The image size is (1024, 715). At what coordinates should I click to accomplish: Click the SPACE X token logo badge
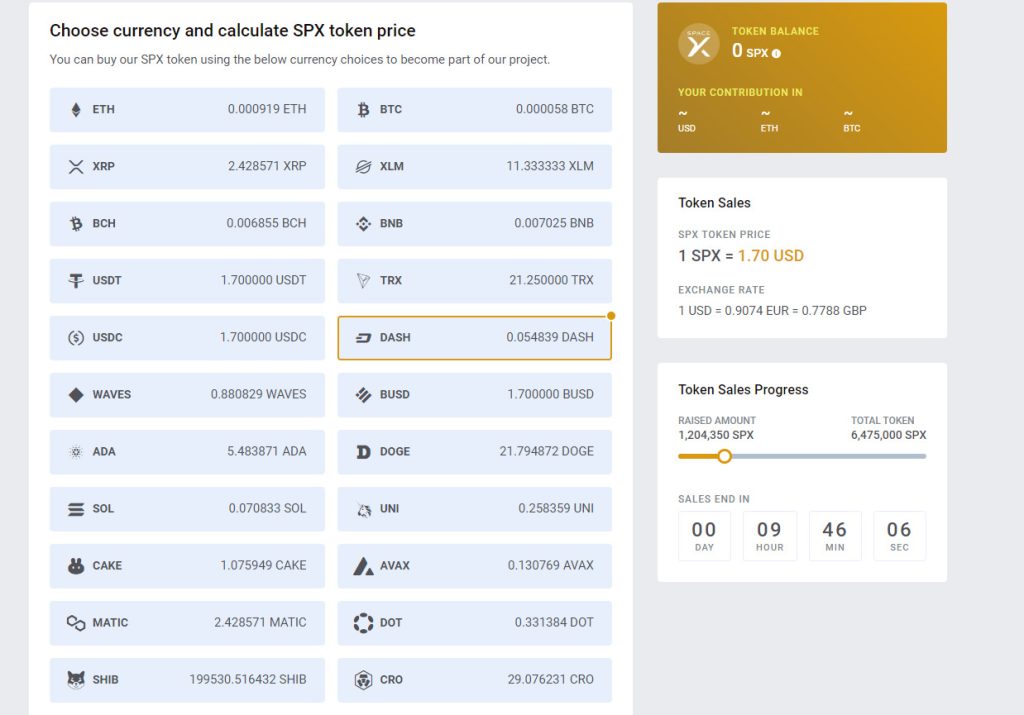698,43
